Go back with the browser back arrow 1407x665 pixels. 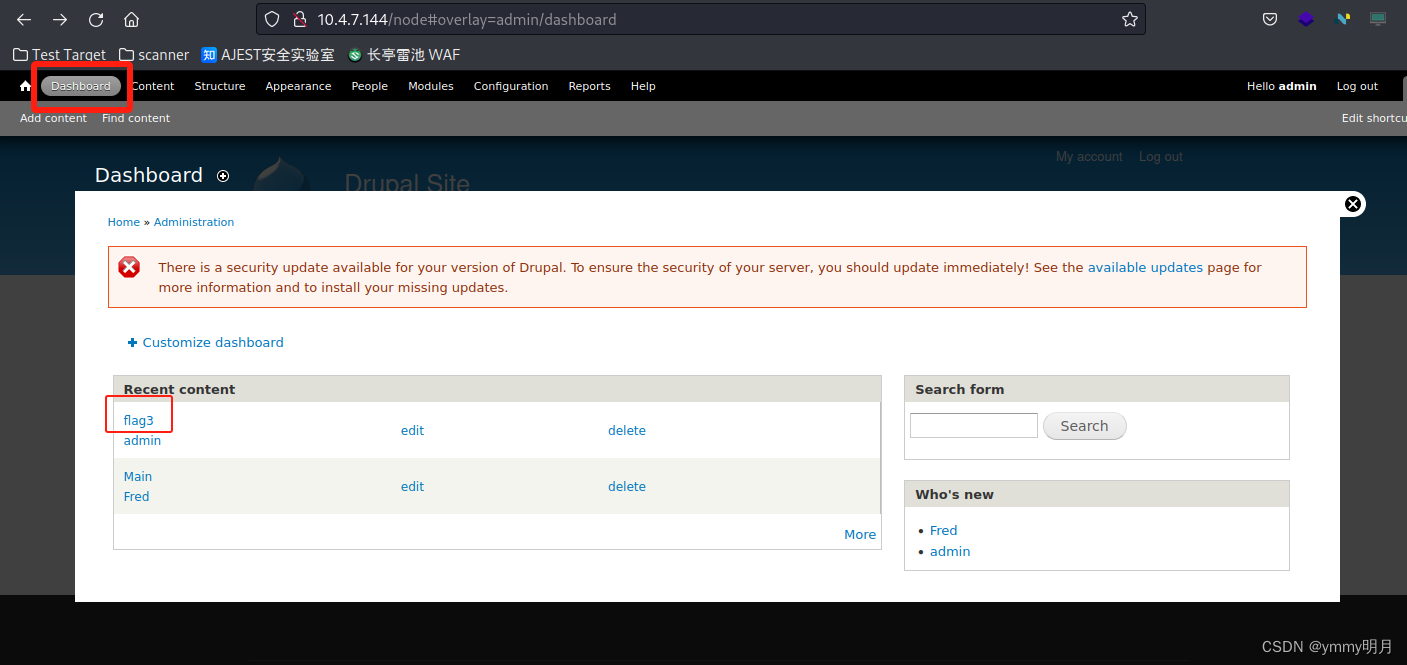(24, 19)
